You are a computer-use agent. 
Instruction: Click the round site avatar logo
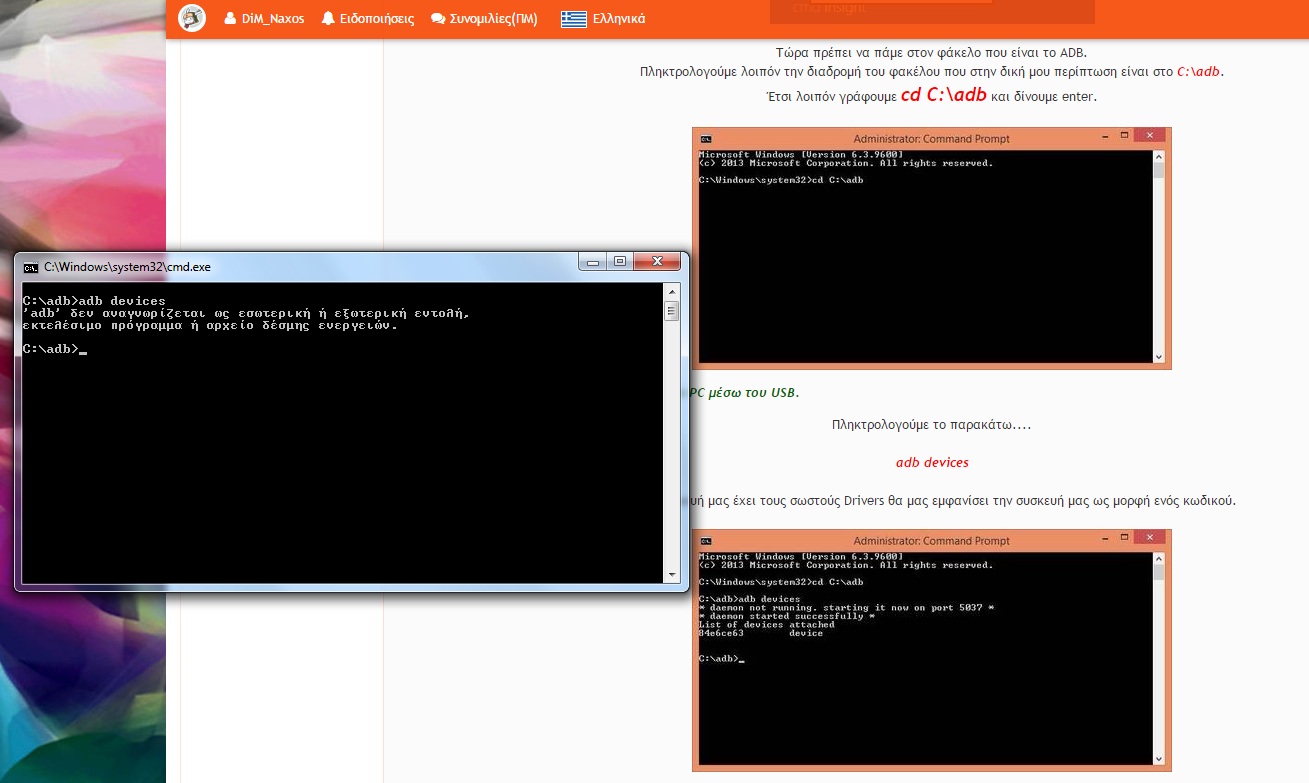(x=192, y=18)
